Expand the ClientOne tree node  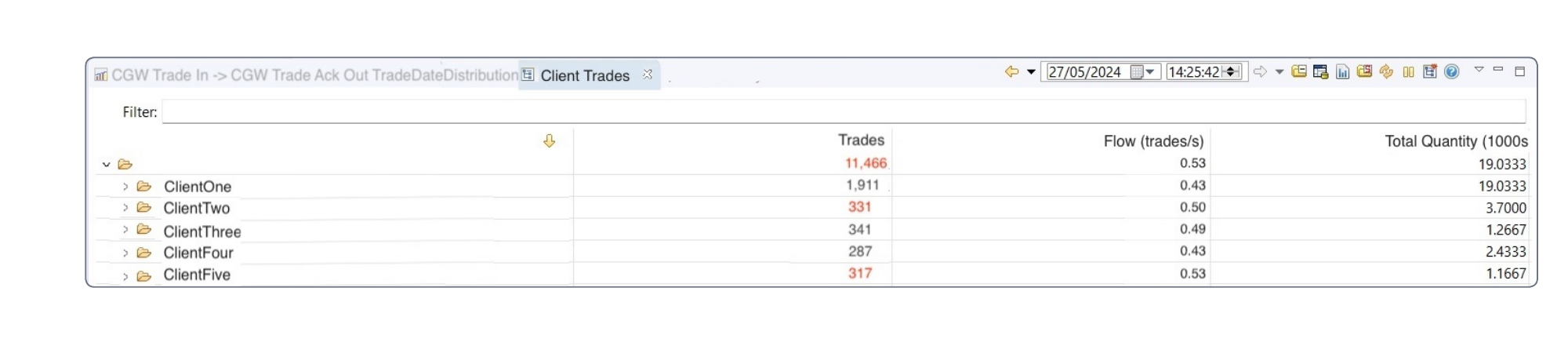pyautogui.click(x=125, y=187)
